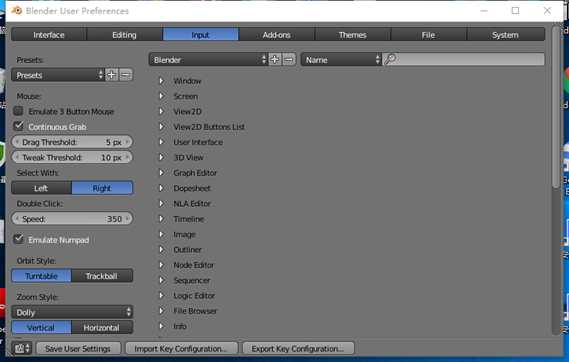Expand the 3D View keymap section
569x362 pixels.
click(161, 157)
